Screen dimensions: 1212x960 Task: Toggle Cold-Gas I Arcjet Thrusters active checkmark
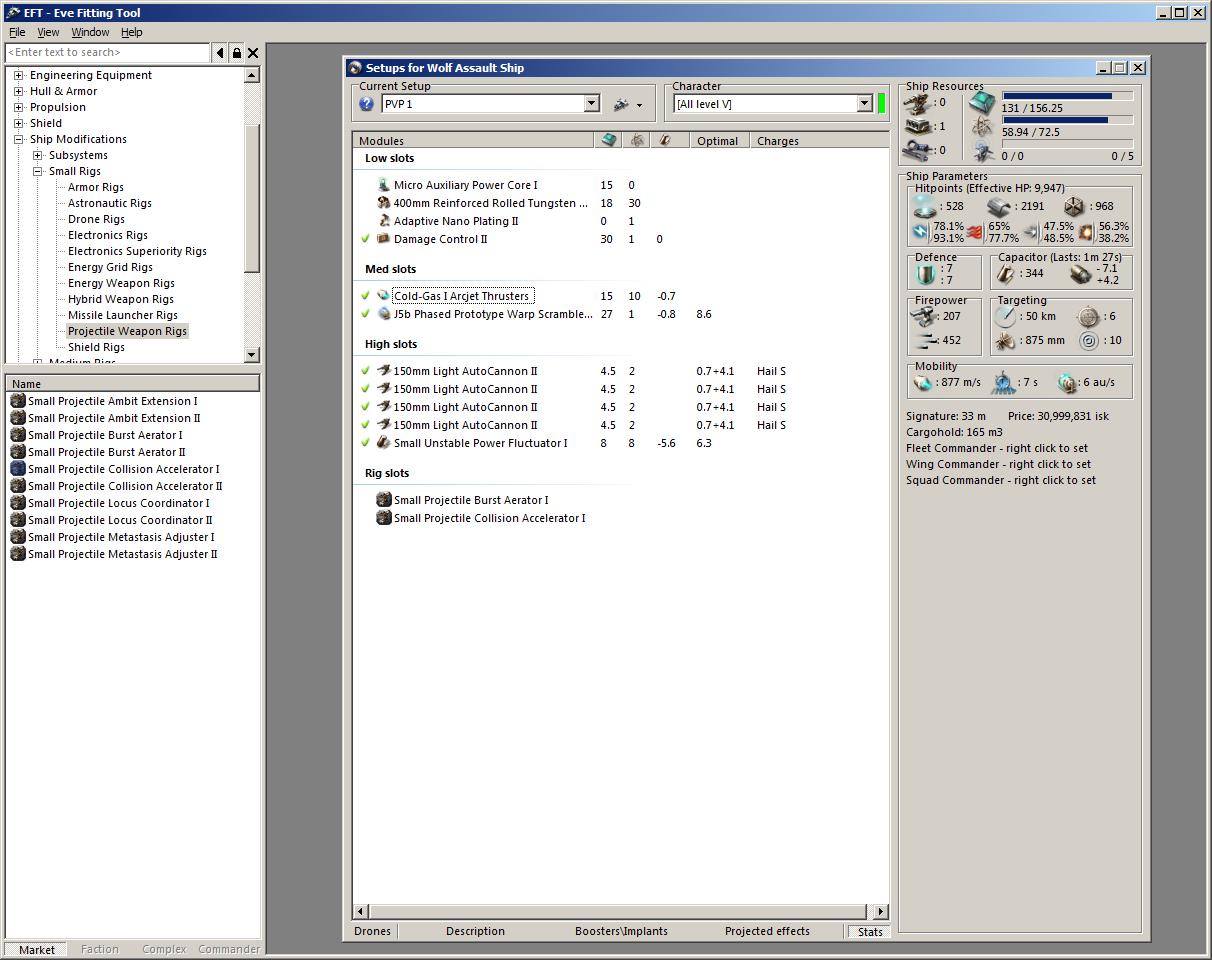pyautogui.click(x=366, y=296)
